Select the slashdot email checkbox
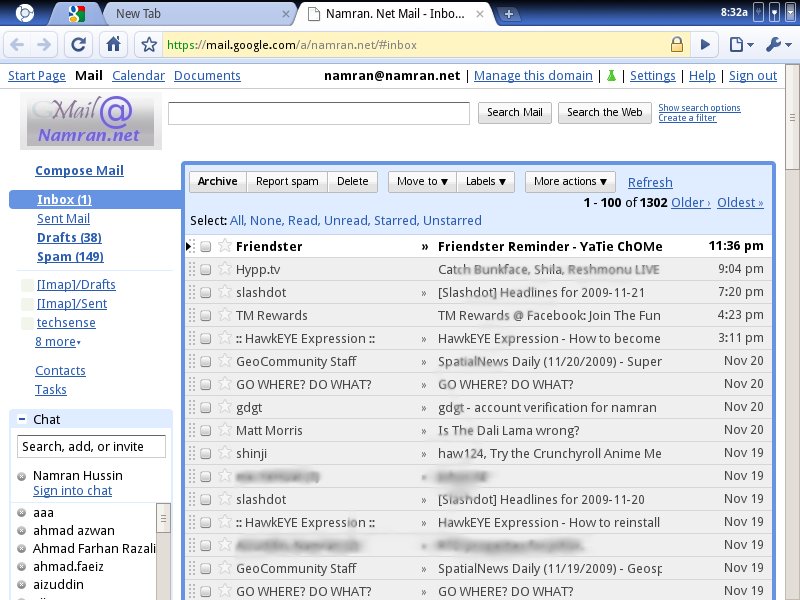This screenshot has width=800, height=600. coord(205,292)
